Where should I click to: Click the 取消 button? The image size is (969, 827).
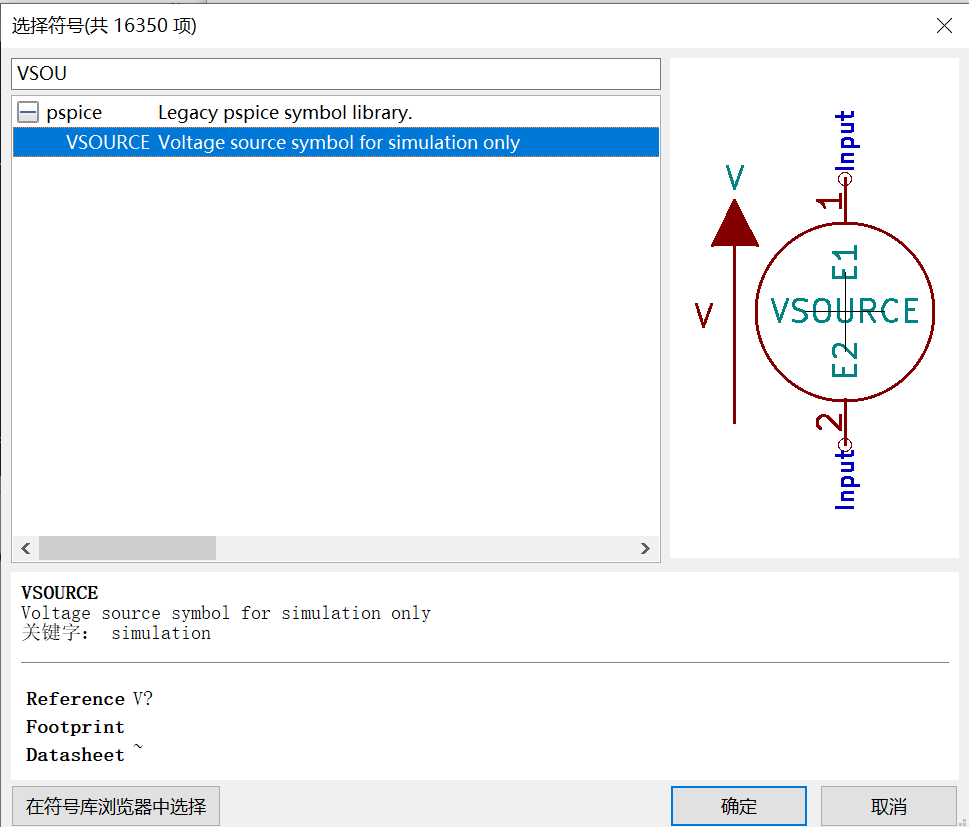(x=889, y=806)
